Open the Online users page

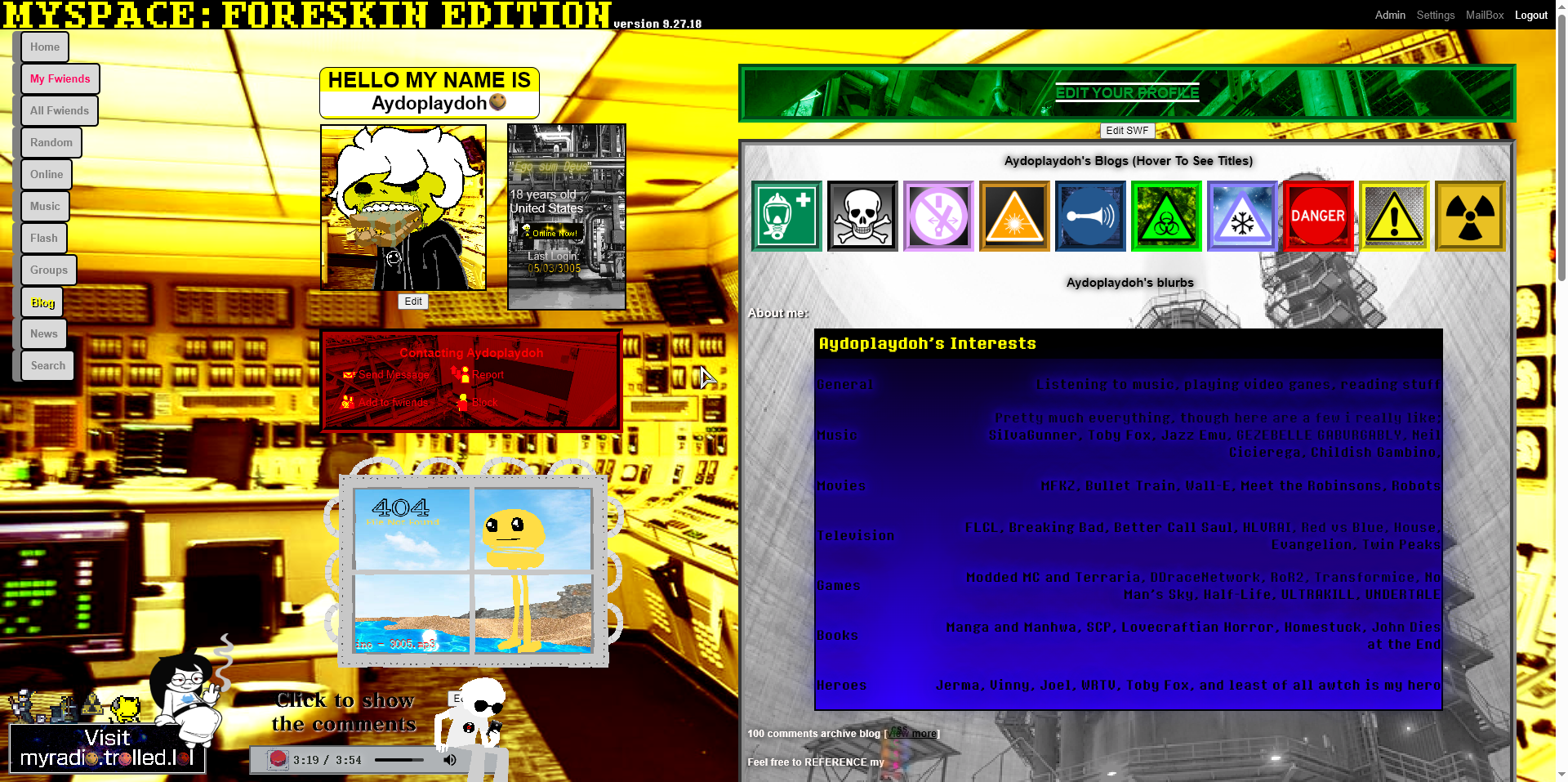[47, 174]
